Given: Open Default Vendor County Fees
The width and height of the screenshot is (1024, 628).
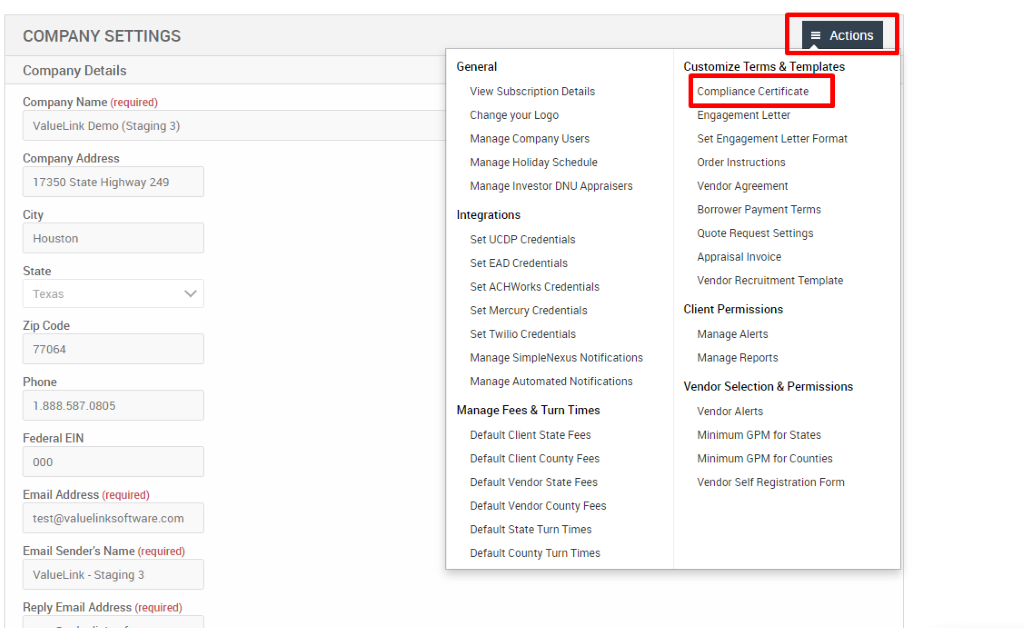Looking at the screenshot, I should click(537, 506).
